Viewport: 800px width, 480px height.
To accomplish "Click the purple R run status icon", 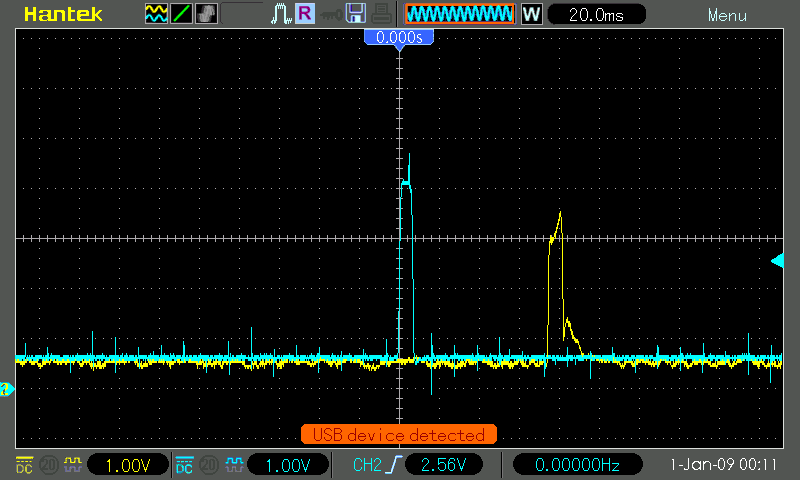I will (305, 14).
